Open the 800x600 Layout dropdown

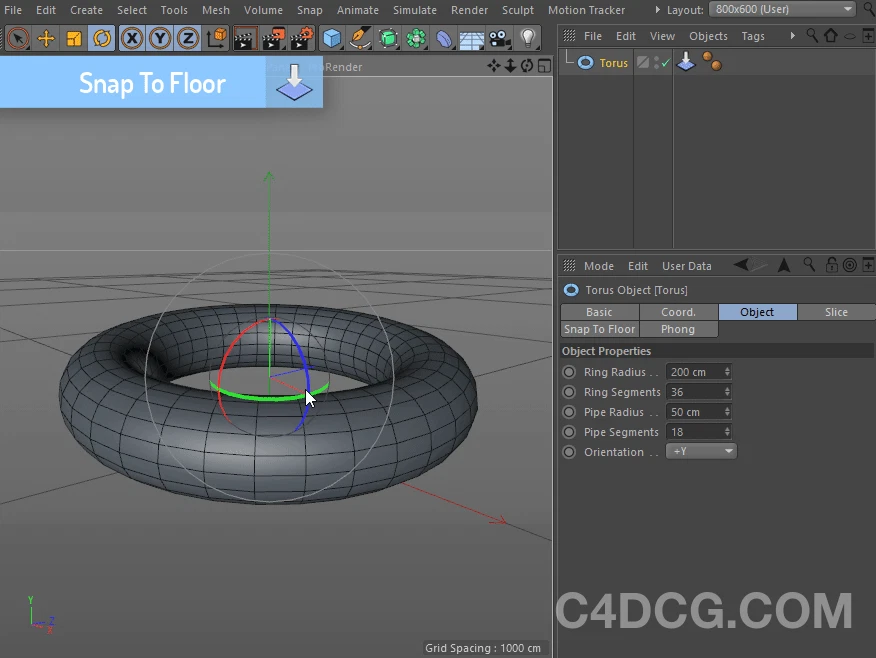pos(781,9)
